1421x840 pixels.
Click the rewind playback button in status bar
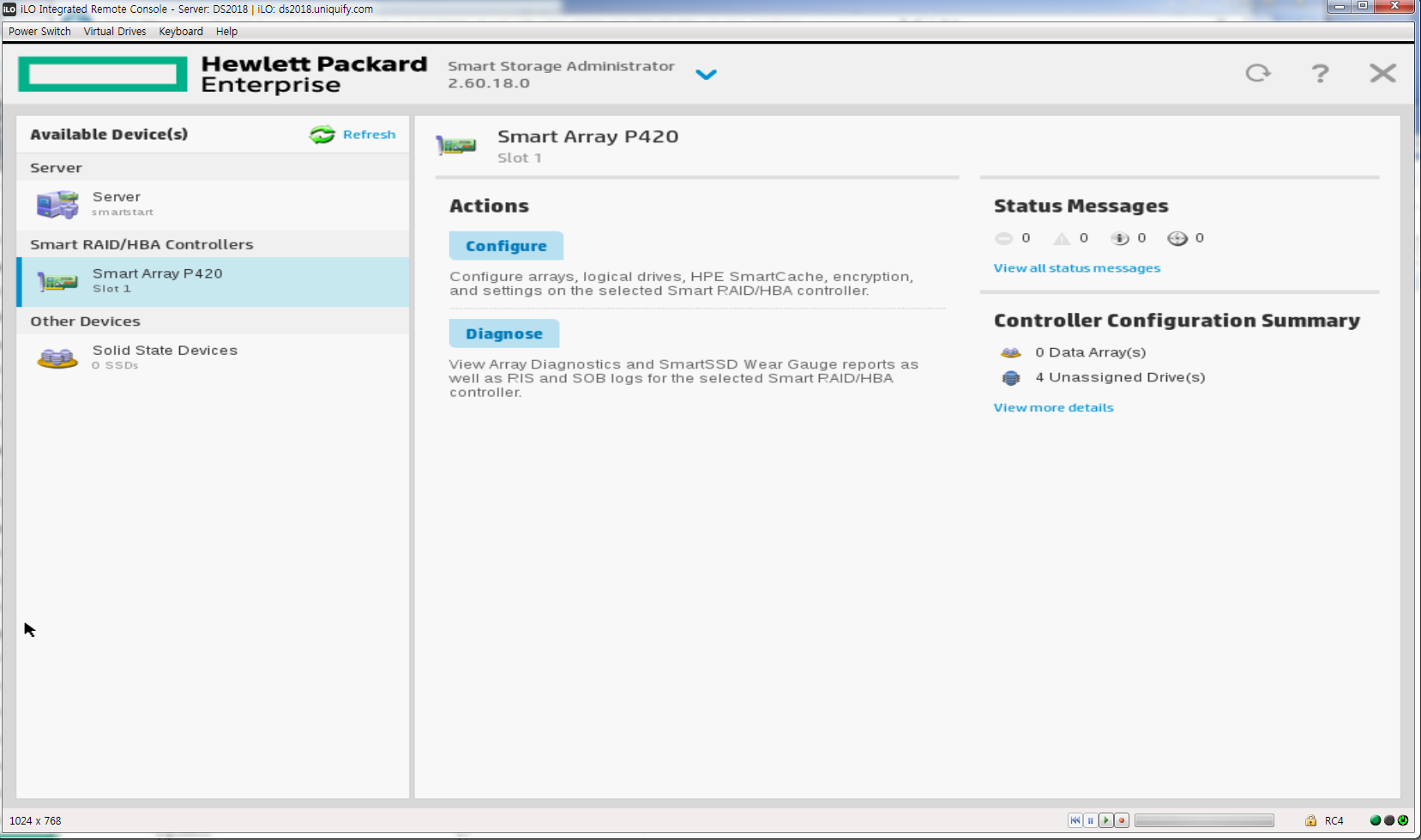click(1075, 820)
